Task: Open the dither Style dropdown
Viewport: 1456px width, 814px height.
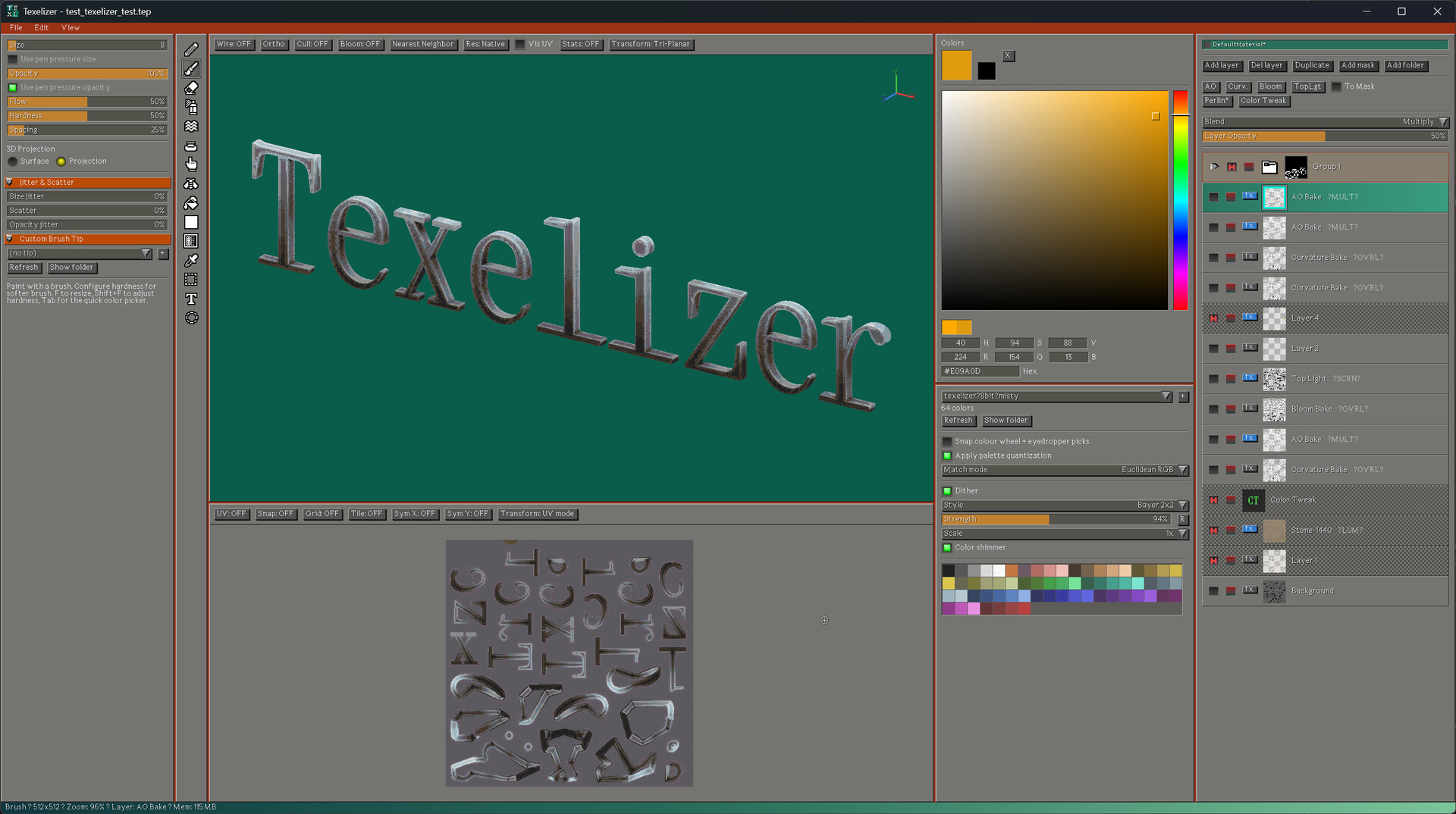Action: pos(1065,506)
